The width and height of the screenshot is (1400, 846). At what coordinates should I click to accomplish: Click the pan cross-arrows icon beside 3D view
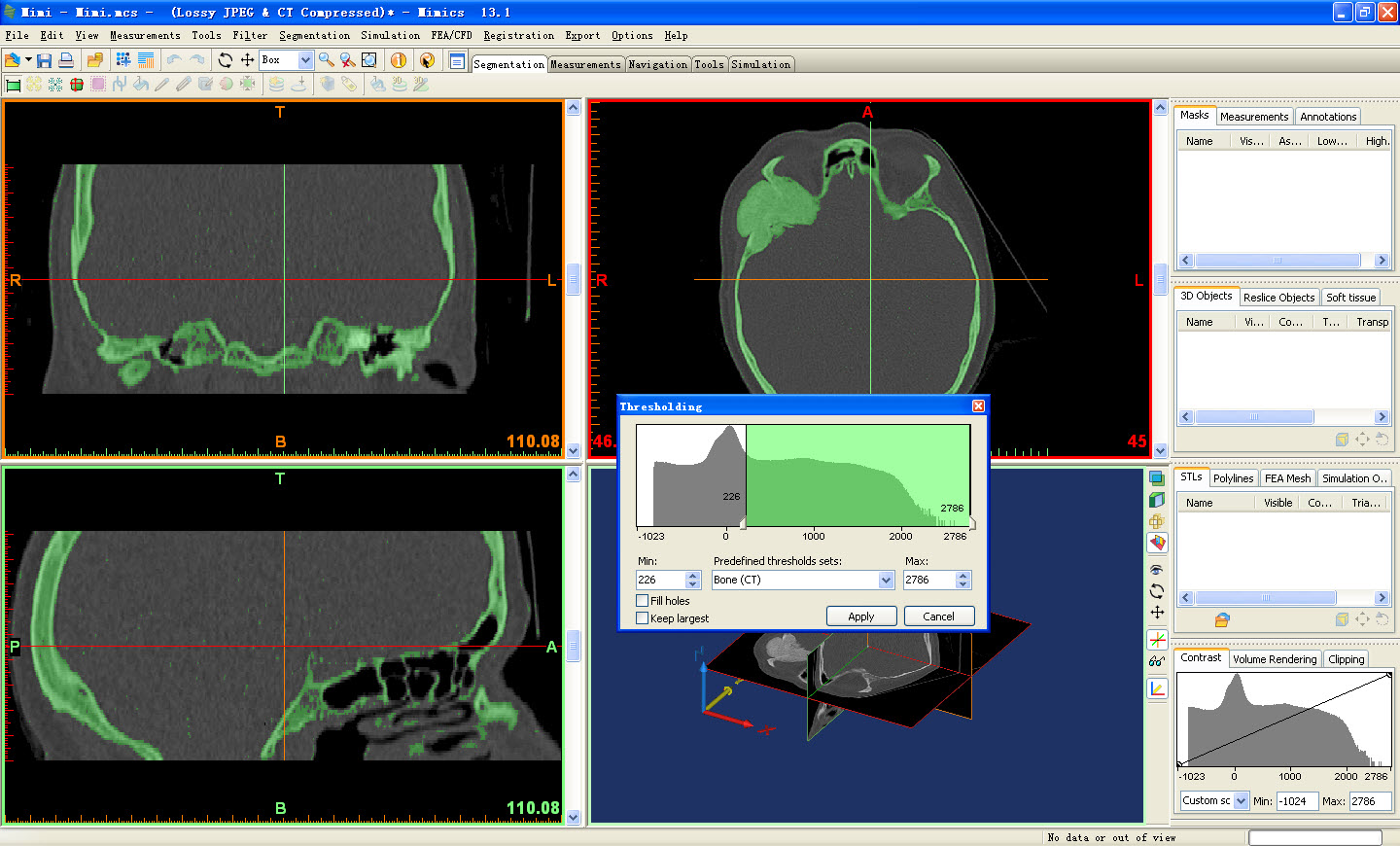tap(1157, 613)
